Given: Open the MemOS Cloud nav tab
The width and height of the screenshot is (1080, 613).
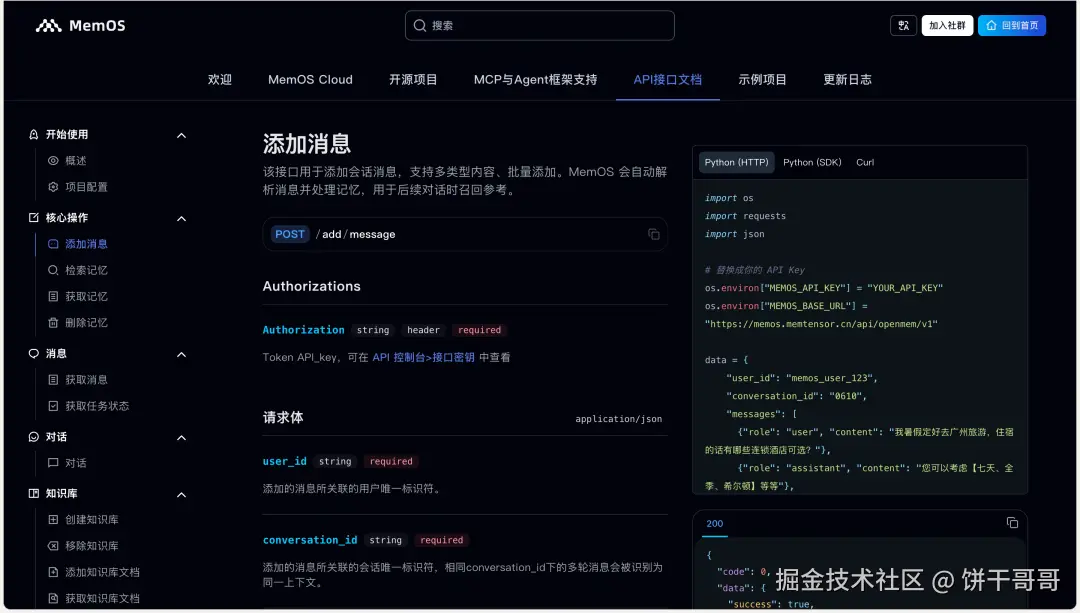Looking at the screenshot, I should click(x=310, y=80).
